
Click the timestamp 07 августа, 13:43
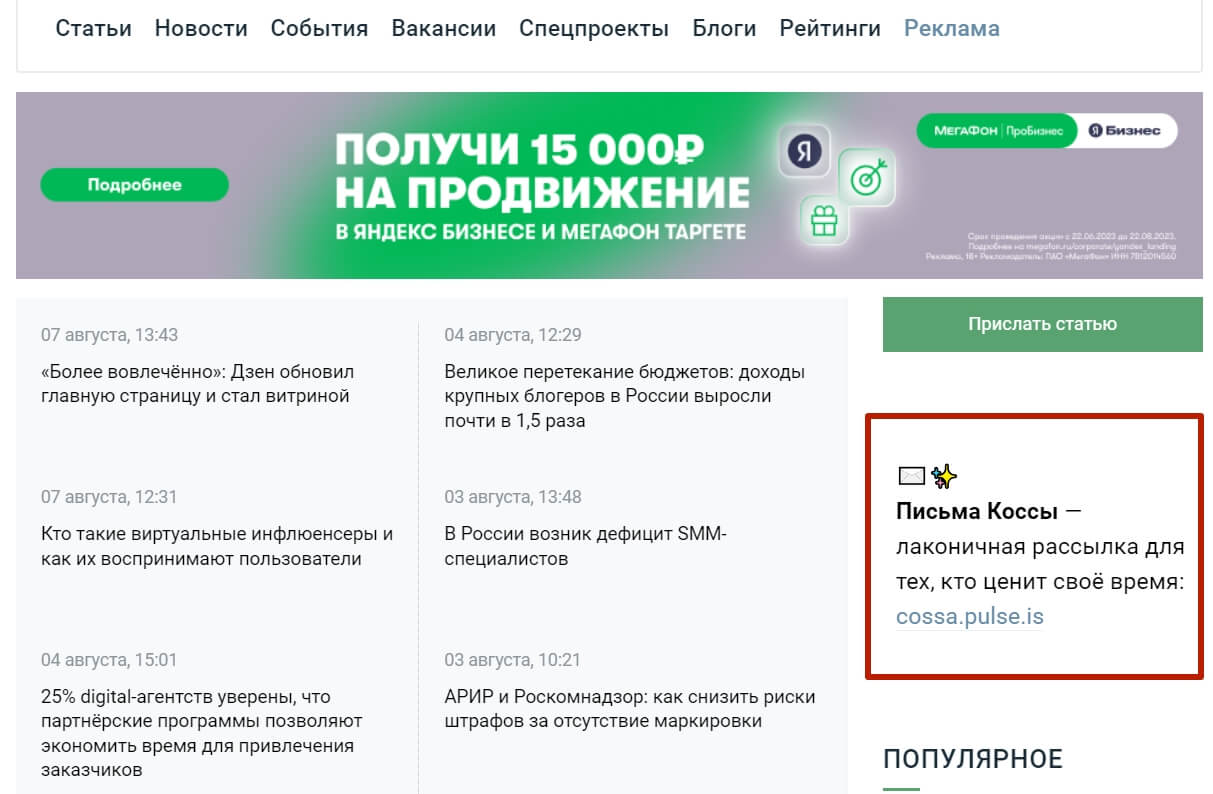coord(110,335)
